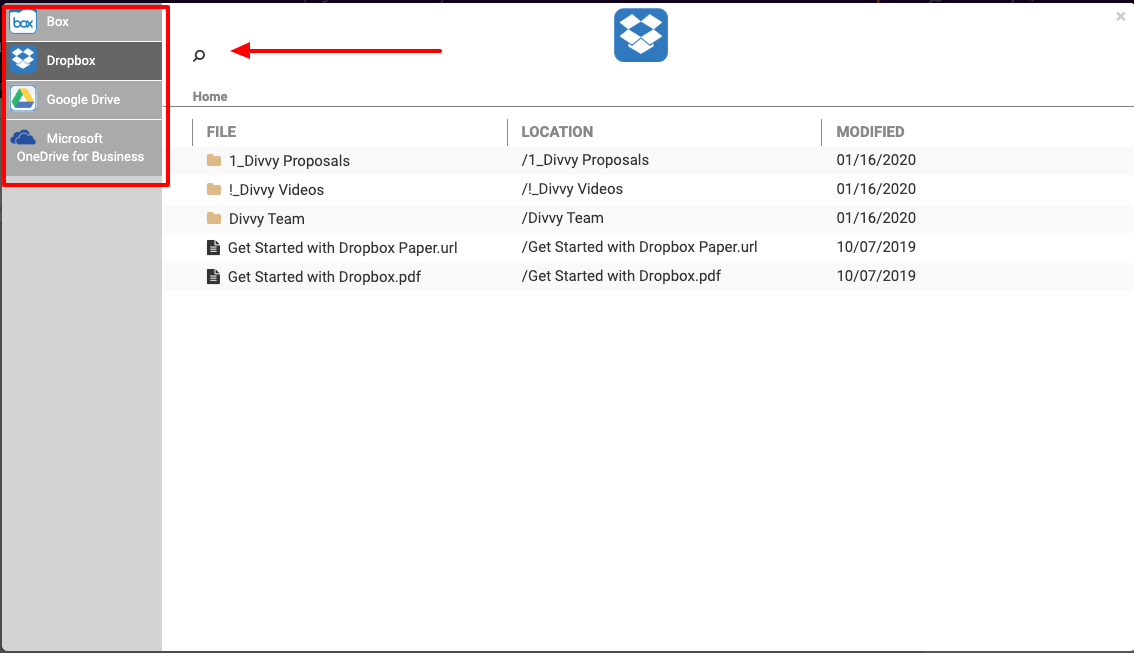
Task: Open the !_Divvy Videos folder
Action: click(x=276, y=189)
